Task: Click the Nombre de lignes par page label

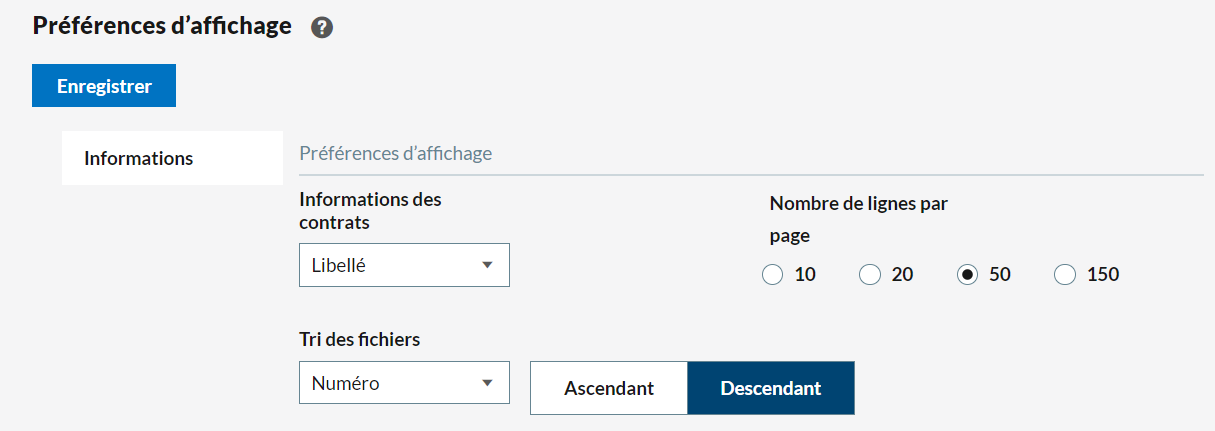Action: tap(858, 204)
